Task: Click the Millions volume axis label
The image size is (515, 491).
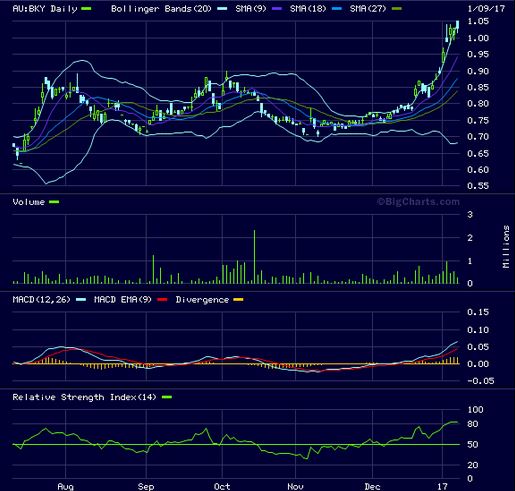Action: coord(506,247)
